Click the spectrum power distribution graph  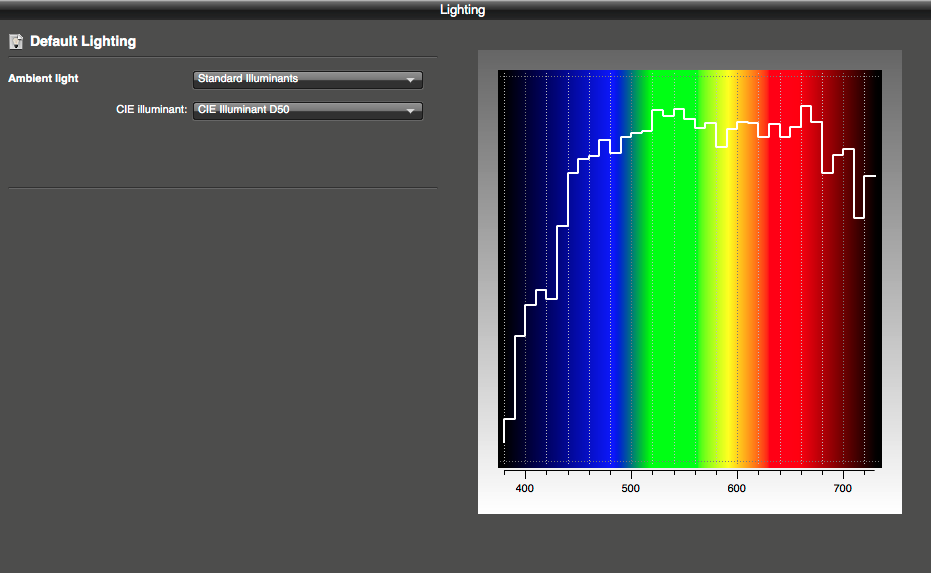click(x=690, y=269)
